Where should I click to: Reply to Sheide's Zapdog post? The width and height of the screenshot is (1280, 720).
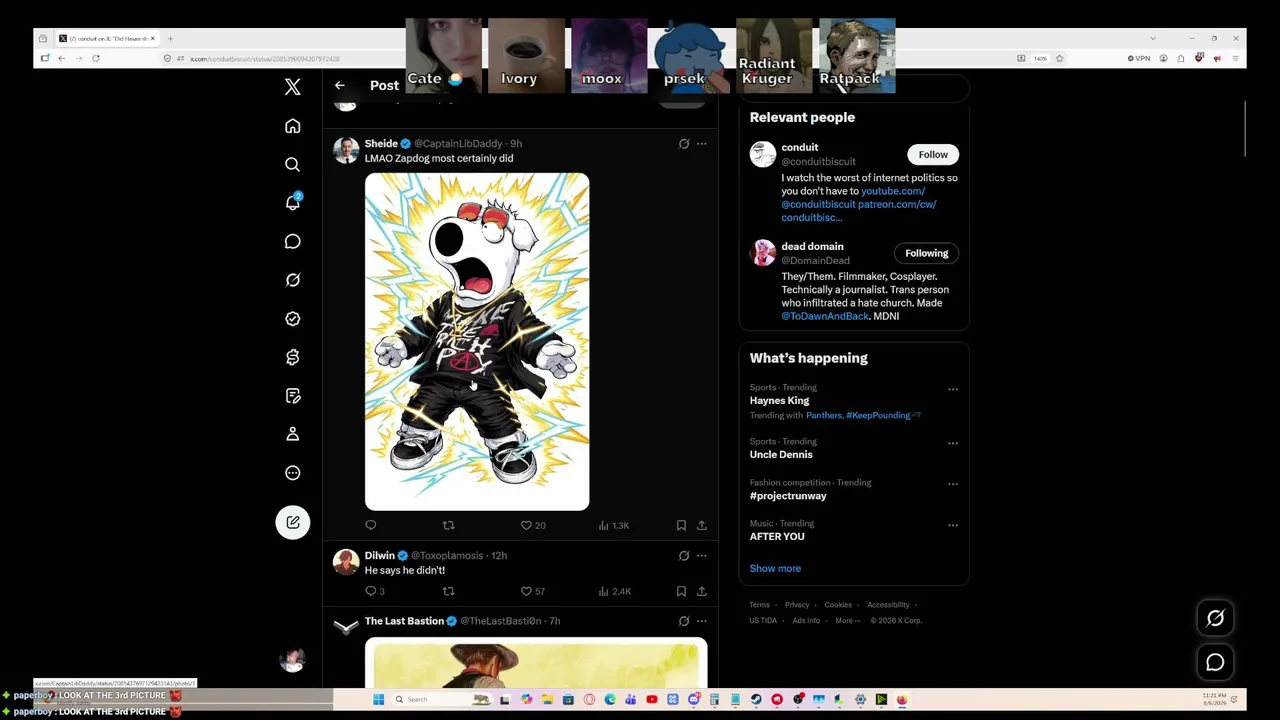(371, 525)
